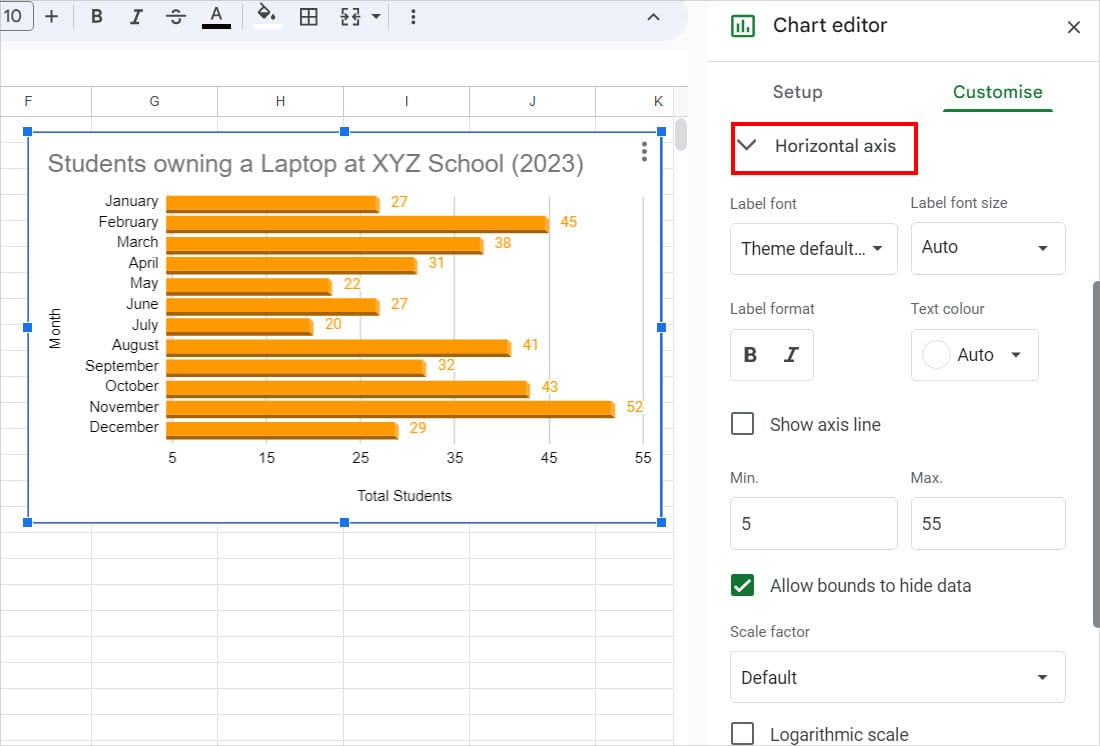Screen dimensions: 1100x746
Task: Open the text colour tool
Action: tap(216, 17)
